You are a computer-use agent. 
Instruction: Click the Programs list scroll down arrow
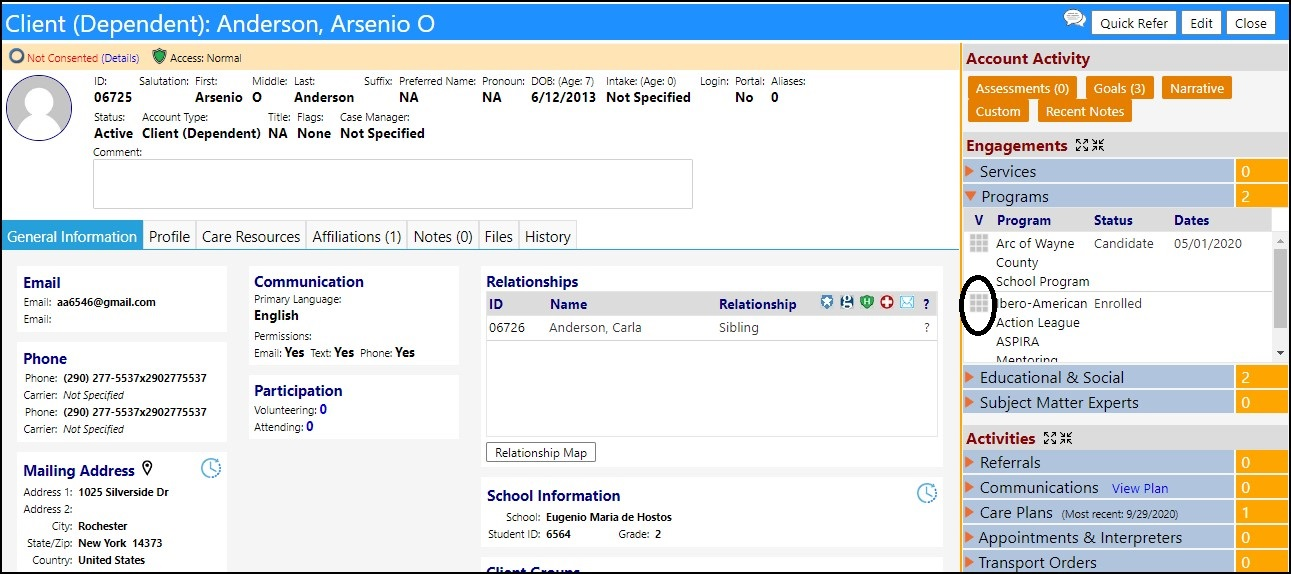1280,353
